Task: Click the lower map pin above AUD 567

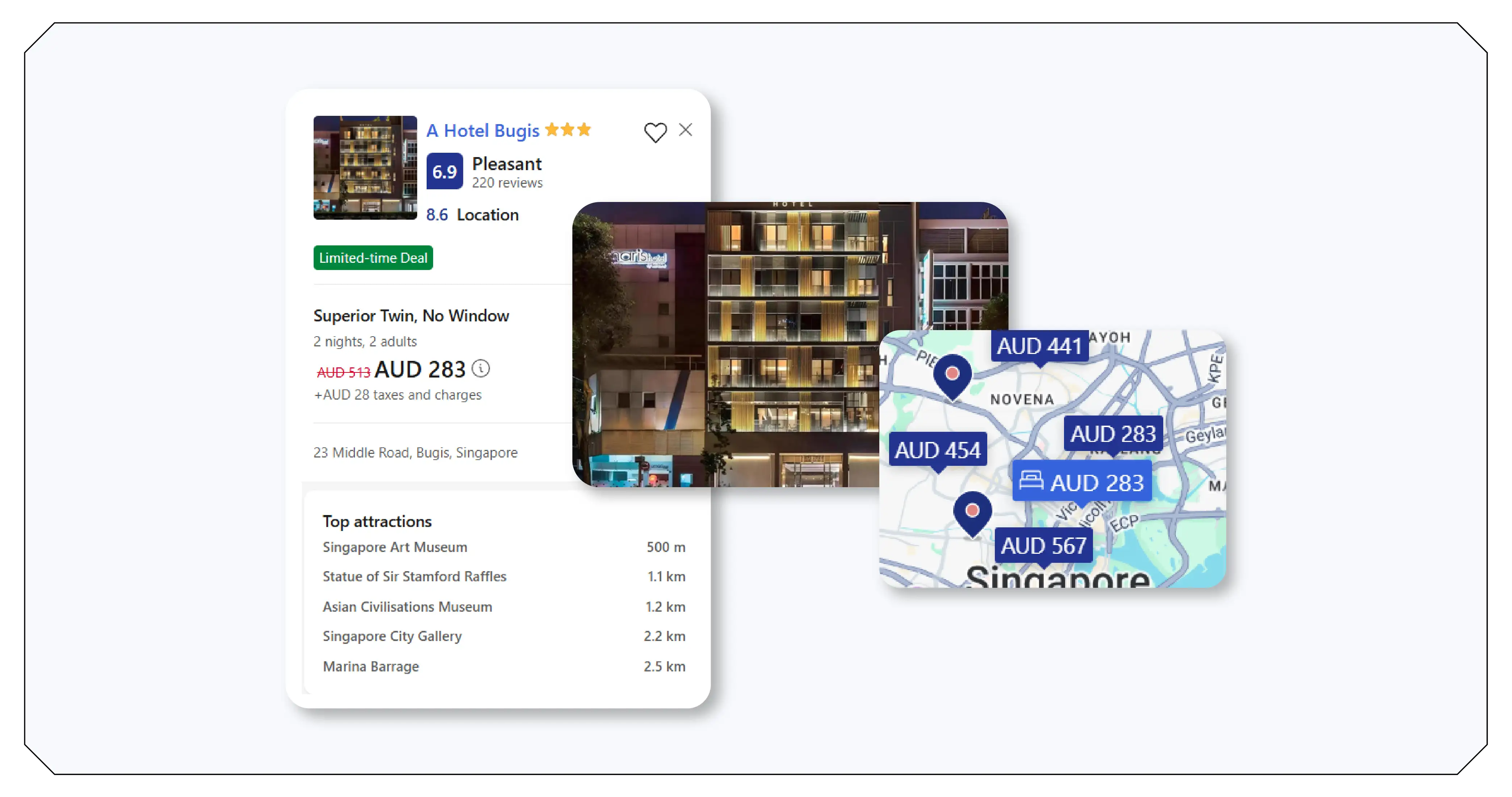Action: click(x=972, y=511)
